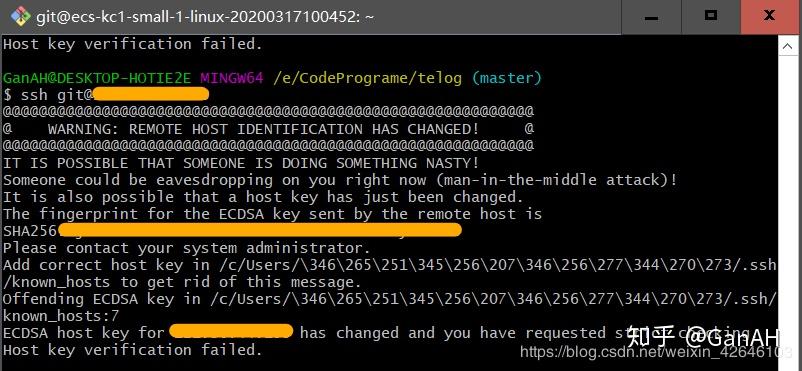Minimize the Git Bash terminal window
This screenshot has width=802, height=371.
(651, 17)
